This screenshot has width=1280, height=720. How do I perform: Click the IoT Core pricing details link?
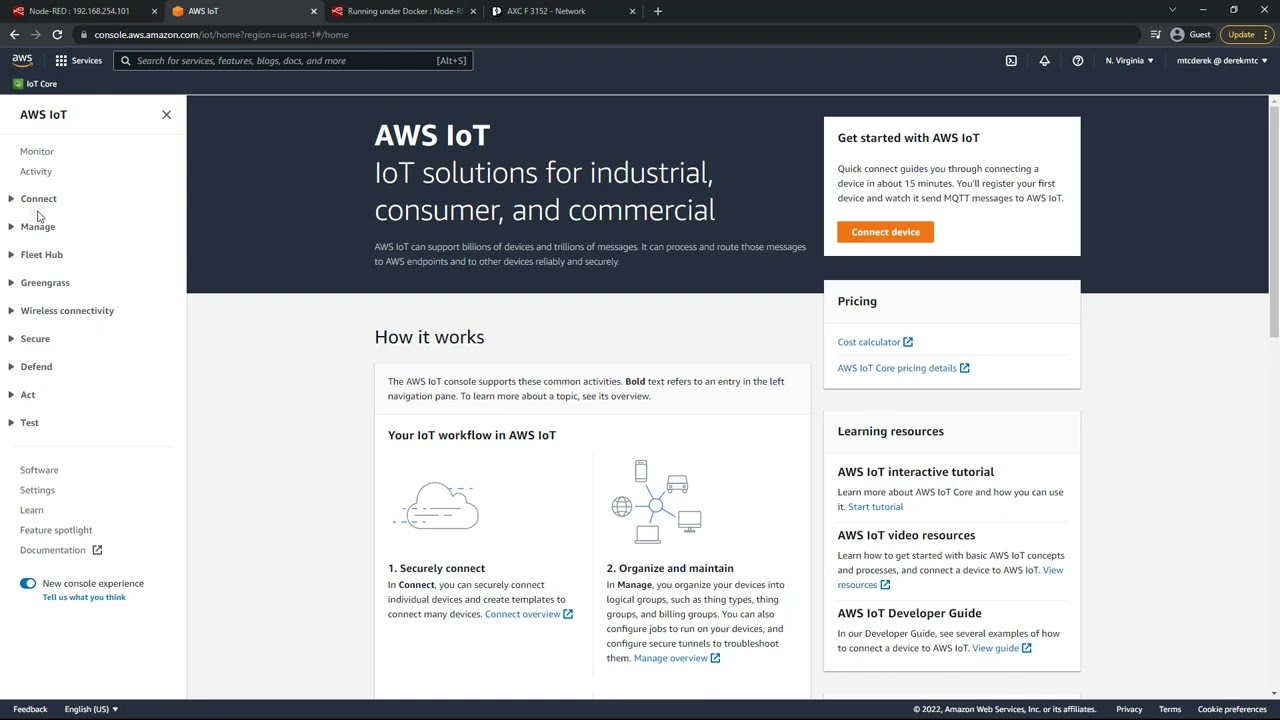(x=903, y=368)
